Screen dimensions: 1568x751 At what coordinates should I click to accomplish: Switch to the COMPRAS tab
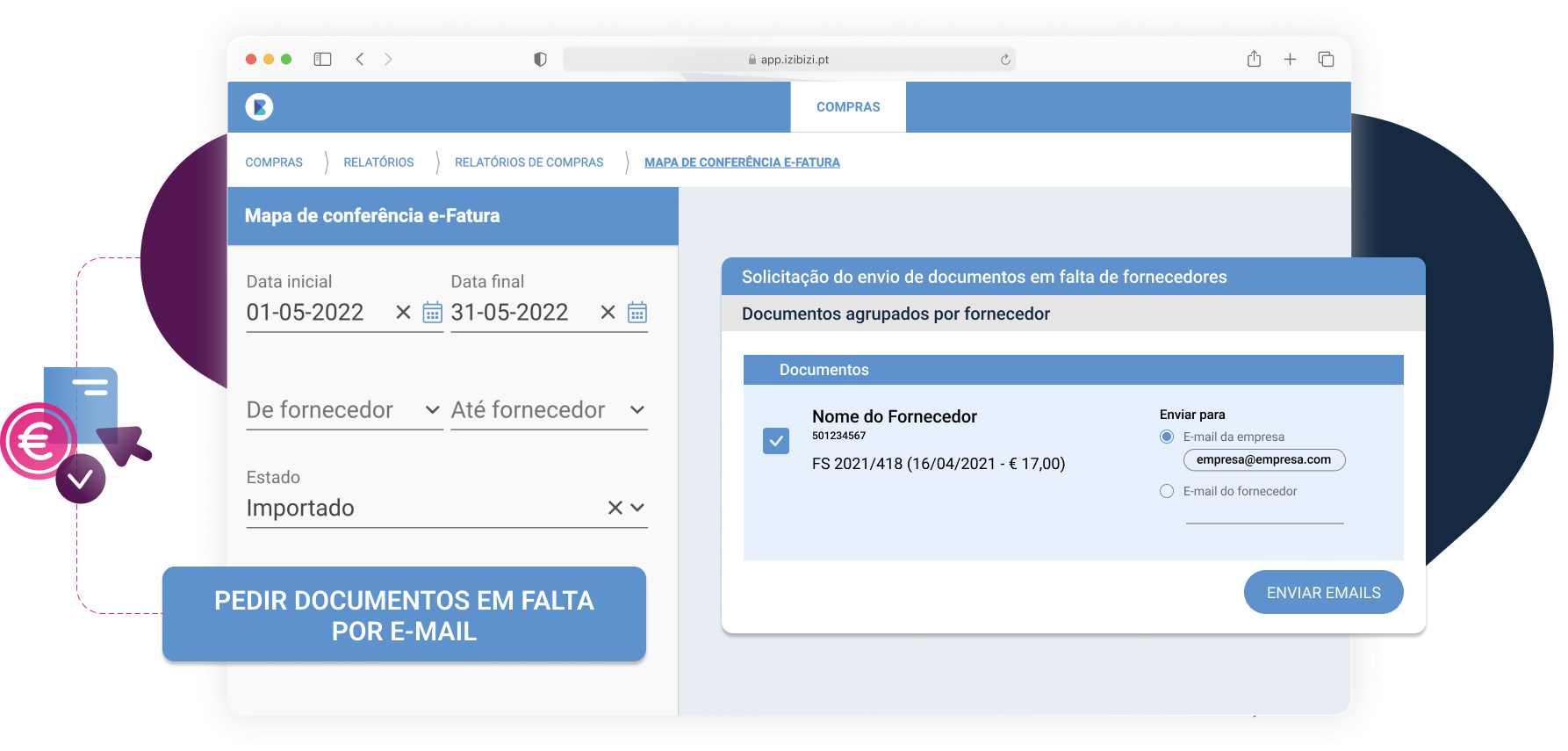(847, 107)
